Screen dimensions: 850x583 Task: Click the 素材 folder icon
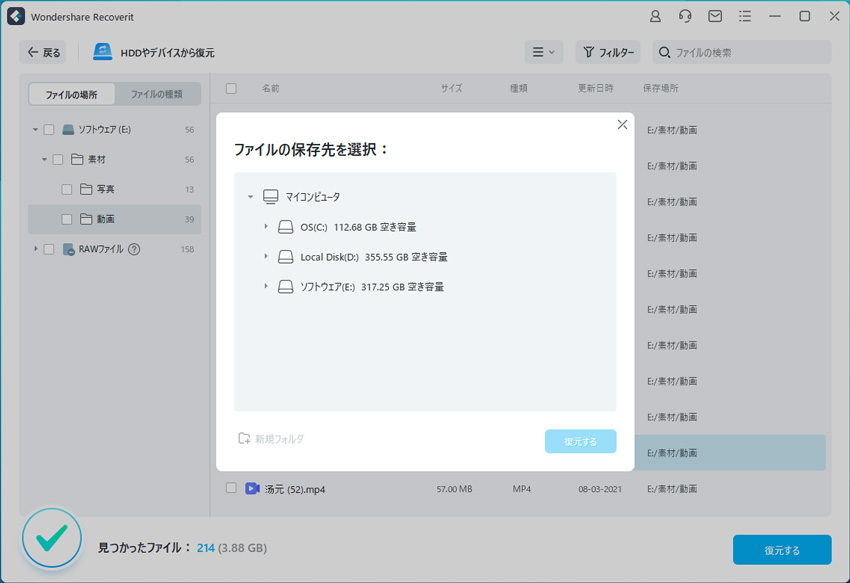click(x=77, y=159)
